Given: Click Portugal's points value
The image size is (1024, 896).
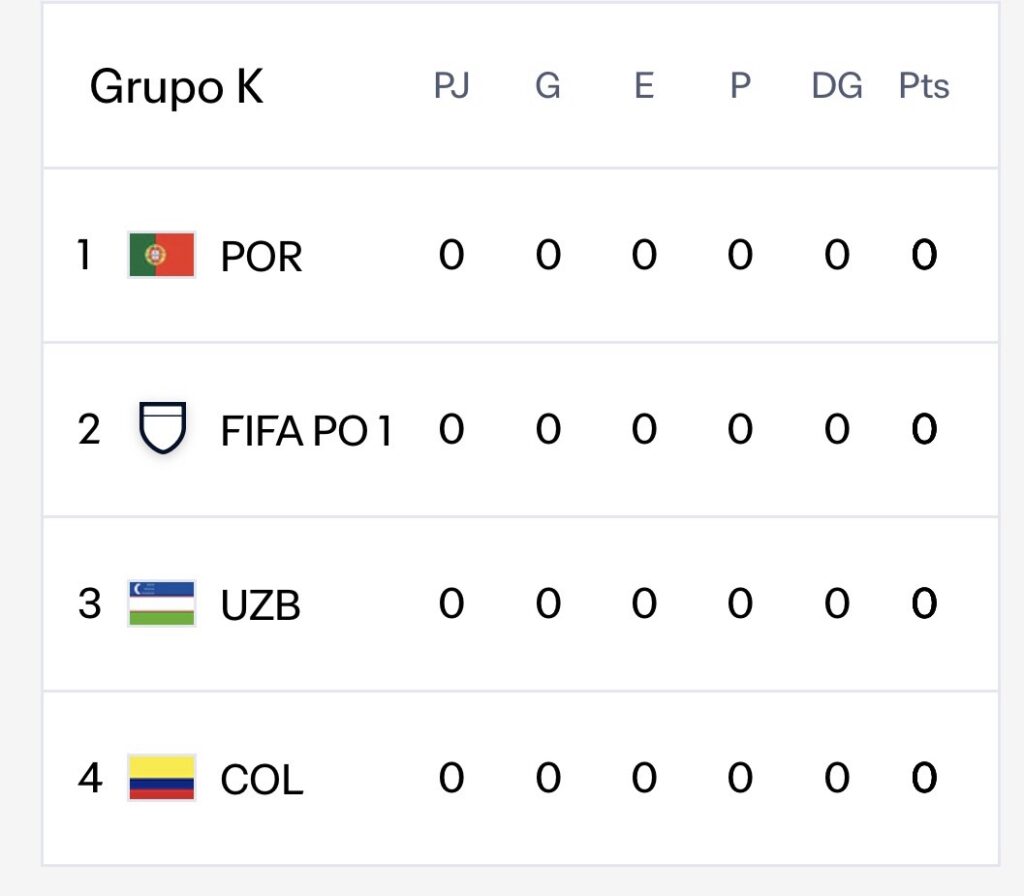Looking at the screenshot, I should click(924, 256).
